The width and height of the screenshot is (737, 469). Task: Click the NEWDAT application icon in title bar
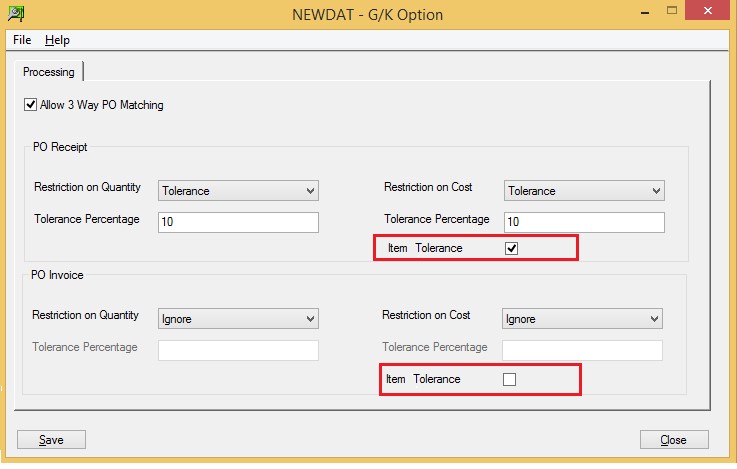coord(16,13)
